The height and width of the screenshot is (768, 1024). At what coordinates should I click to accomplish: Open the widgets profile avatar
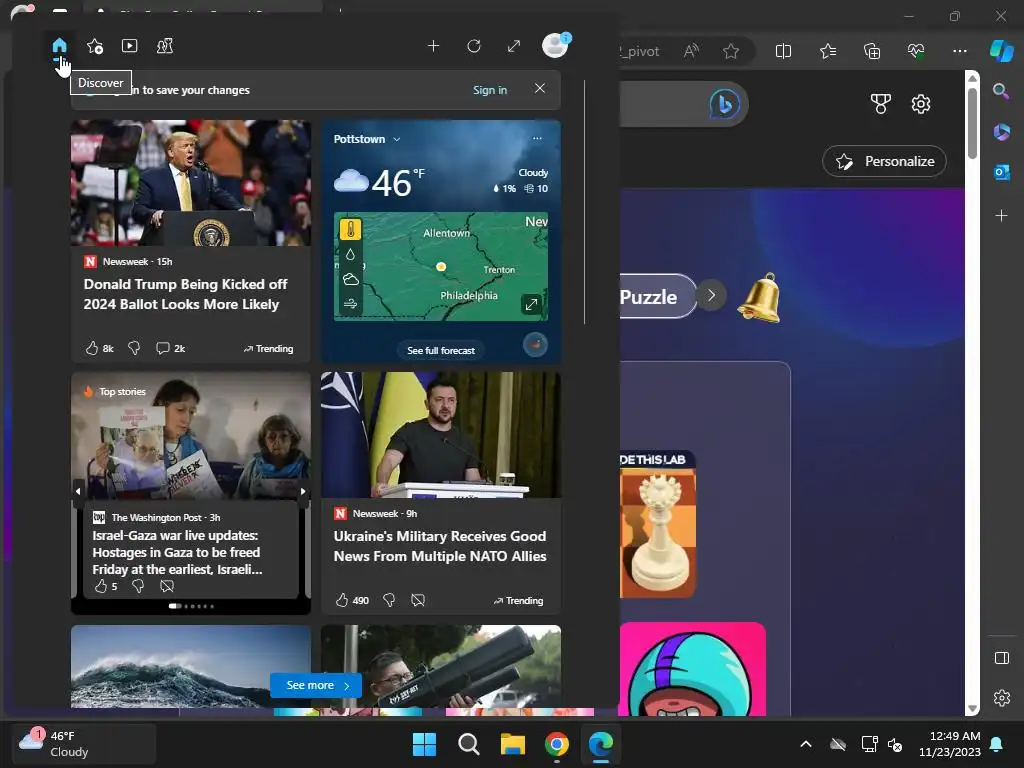[x=556, y=46]
